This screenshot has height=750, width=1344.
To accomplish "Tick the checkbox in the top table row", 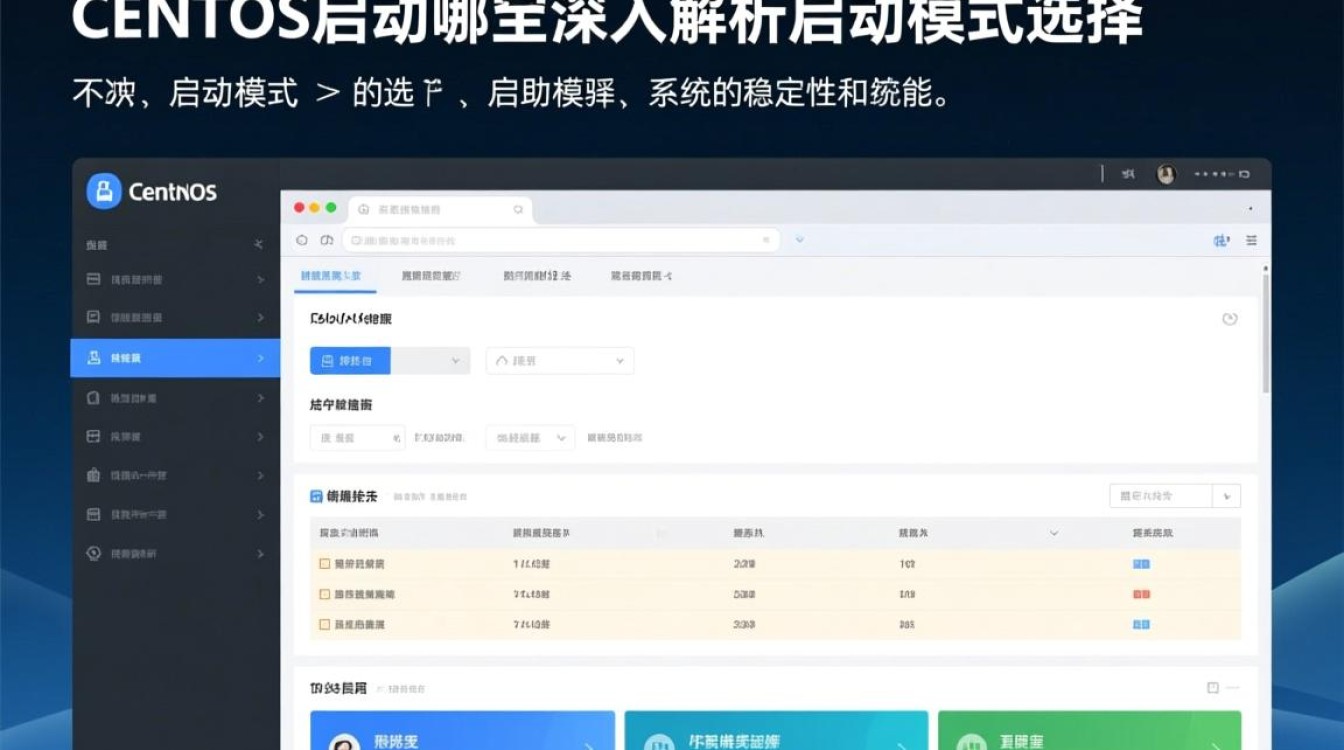I will pyautogui.click(x=324, y=564).
